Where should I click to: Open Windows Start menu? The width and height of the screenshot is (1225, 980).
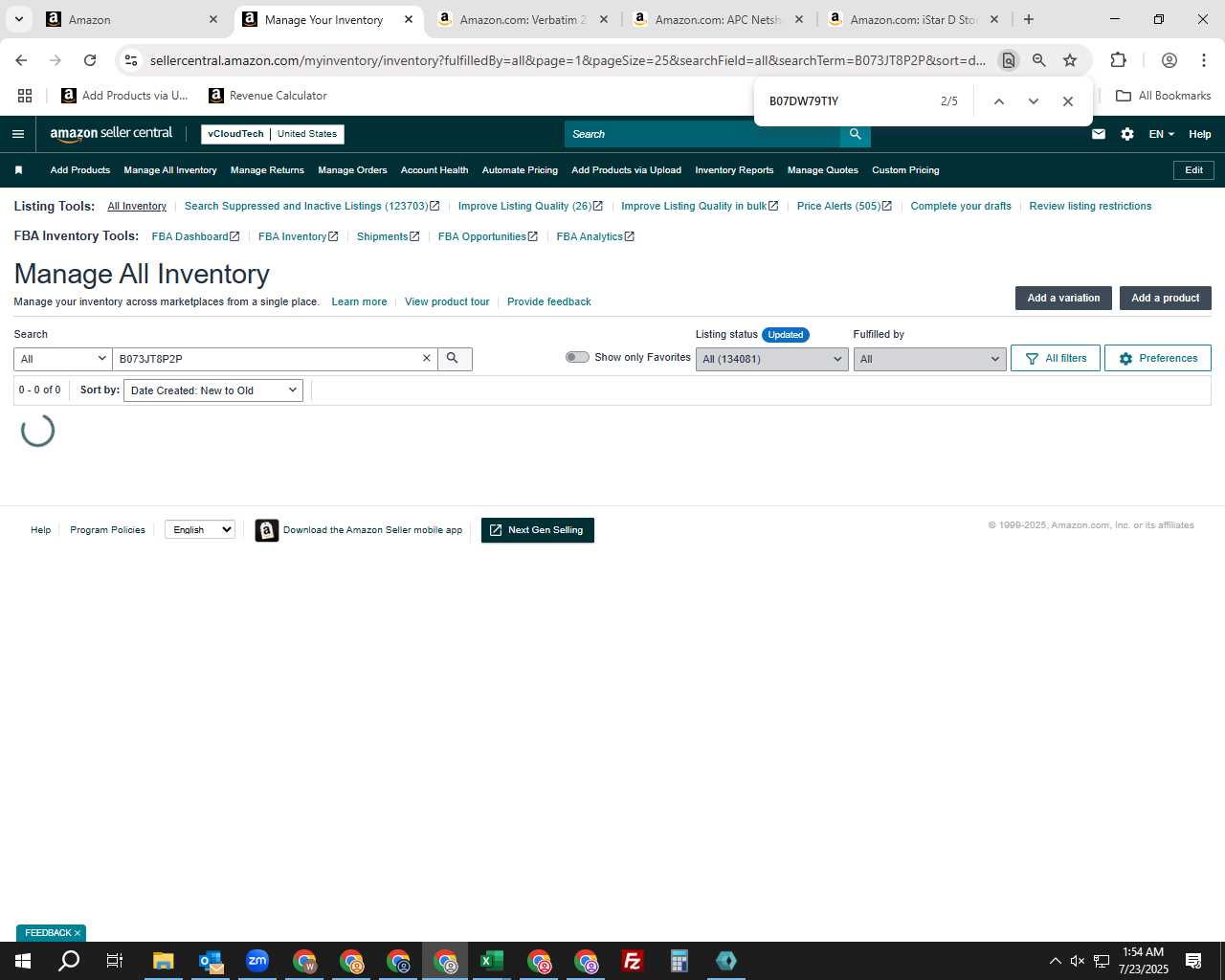coord(23,961)
